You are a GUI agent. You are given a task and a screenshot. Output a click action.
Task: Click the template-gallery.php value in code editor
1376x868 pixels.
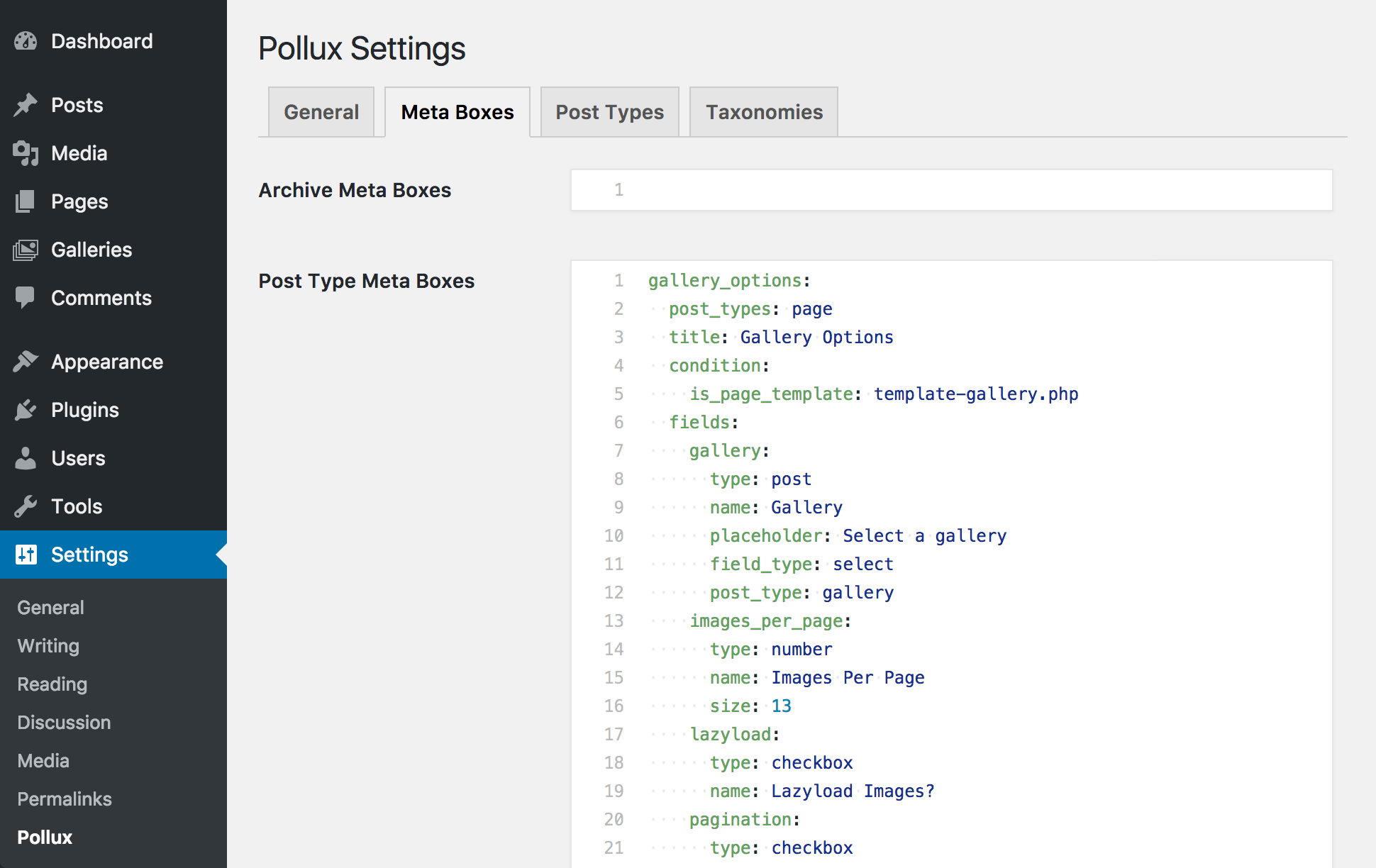point(975,394)
